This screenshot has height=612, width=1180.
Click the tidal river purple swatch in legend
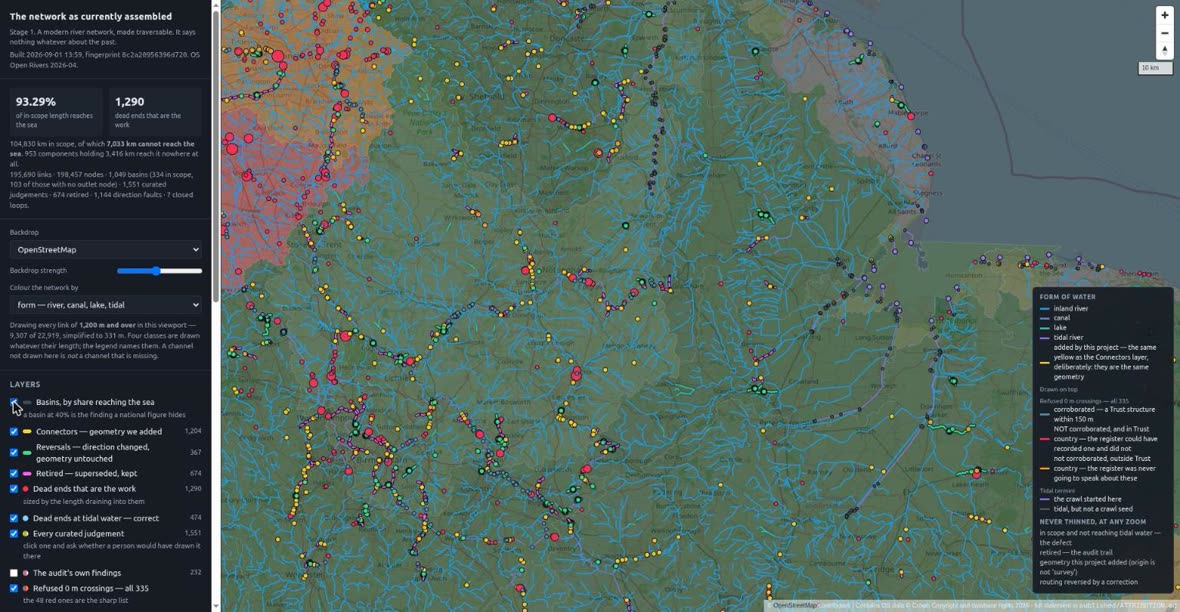coord(1045,338)
